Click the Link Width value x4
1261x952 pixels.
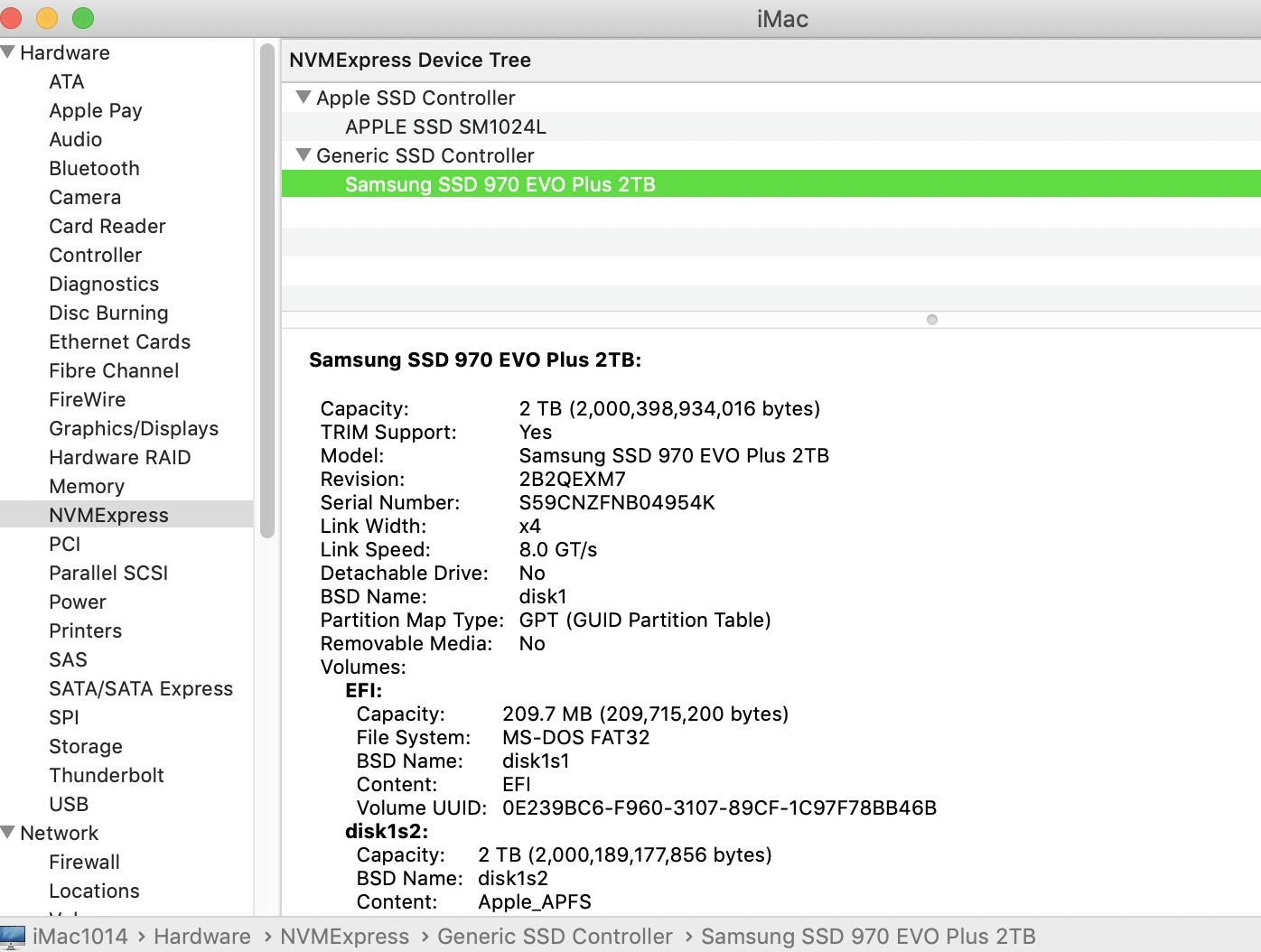[530, 526]
